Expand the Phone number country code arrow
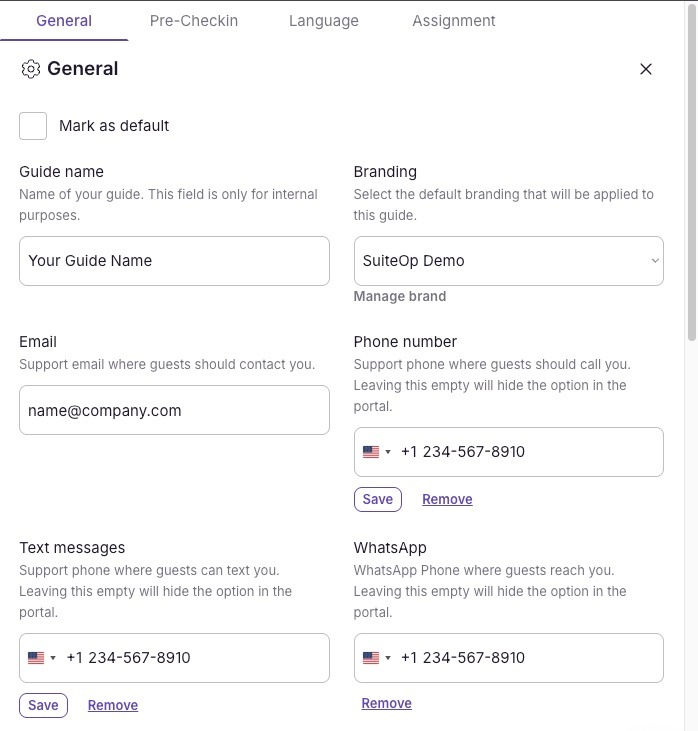 [x=388, y=452]
